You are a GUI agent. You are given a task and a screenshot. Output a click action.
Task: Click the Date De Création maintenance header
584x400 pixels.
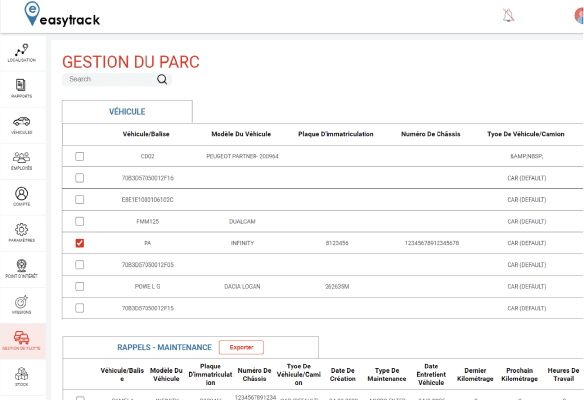pyautogui.click(x=343, y=374)
